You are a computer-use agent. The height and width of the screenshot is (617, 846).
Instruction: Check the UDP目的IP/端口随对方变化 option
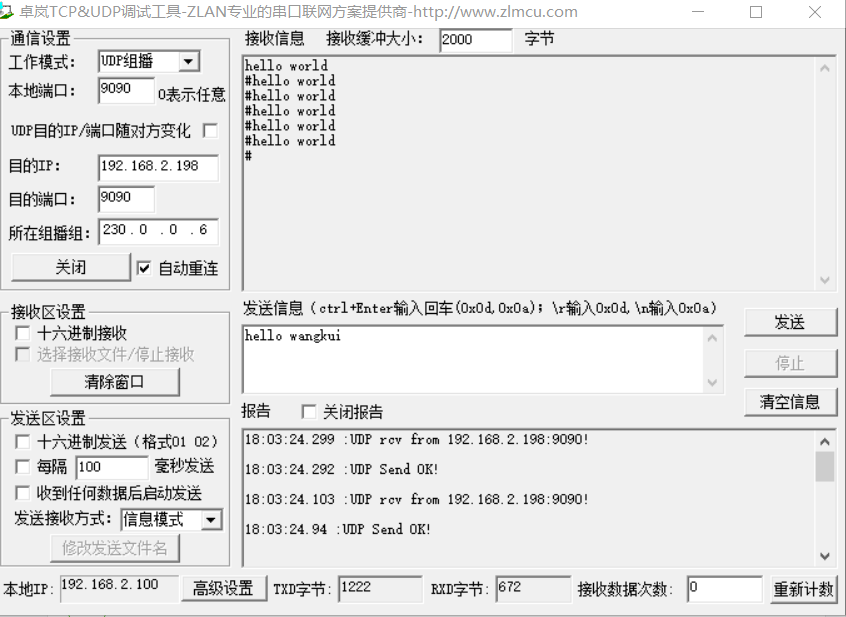pyautogui.click(x=209, y=130)
